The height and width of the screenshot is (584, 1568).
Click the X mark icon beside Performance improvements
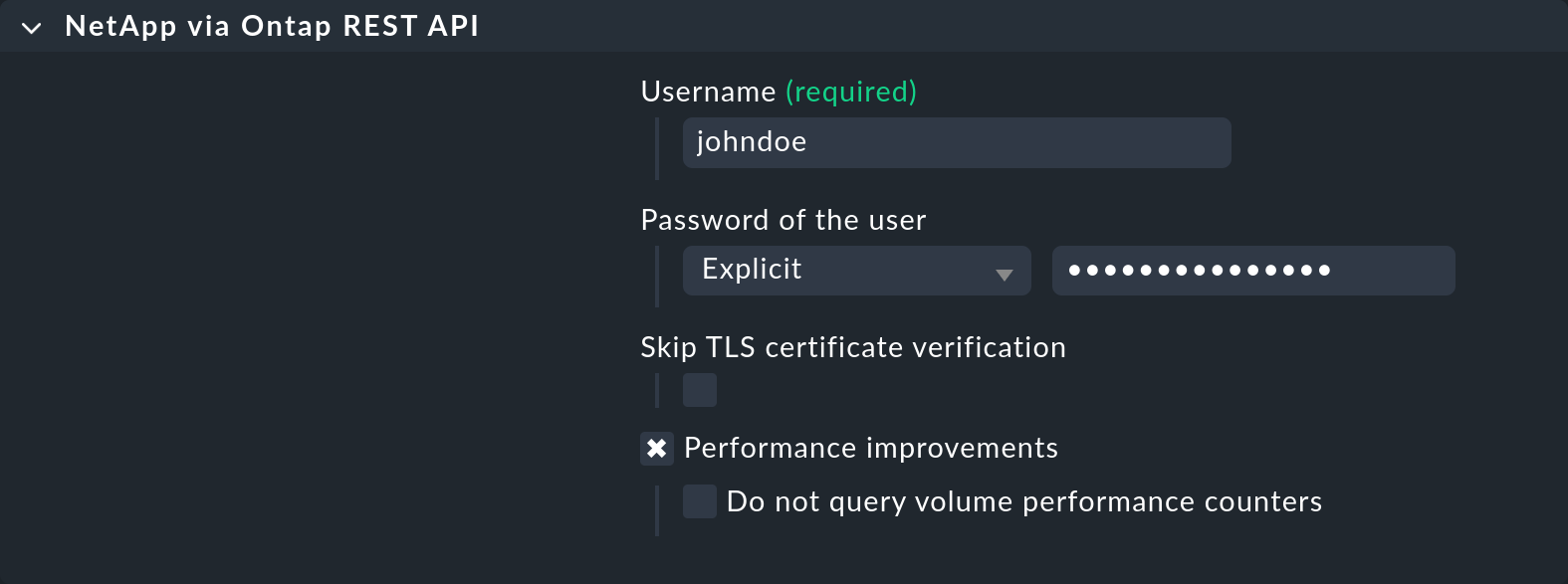[x=657, y=449]
